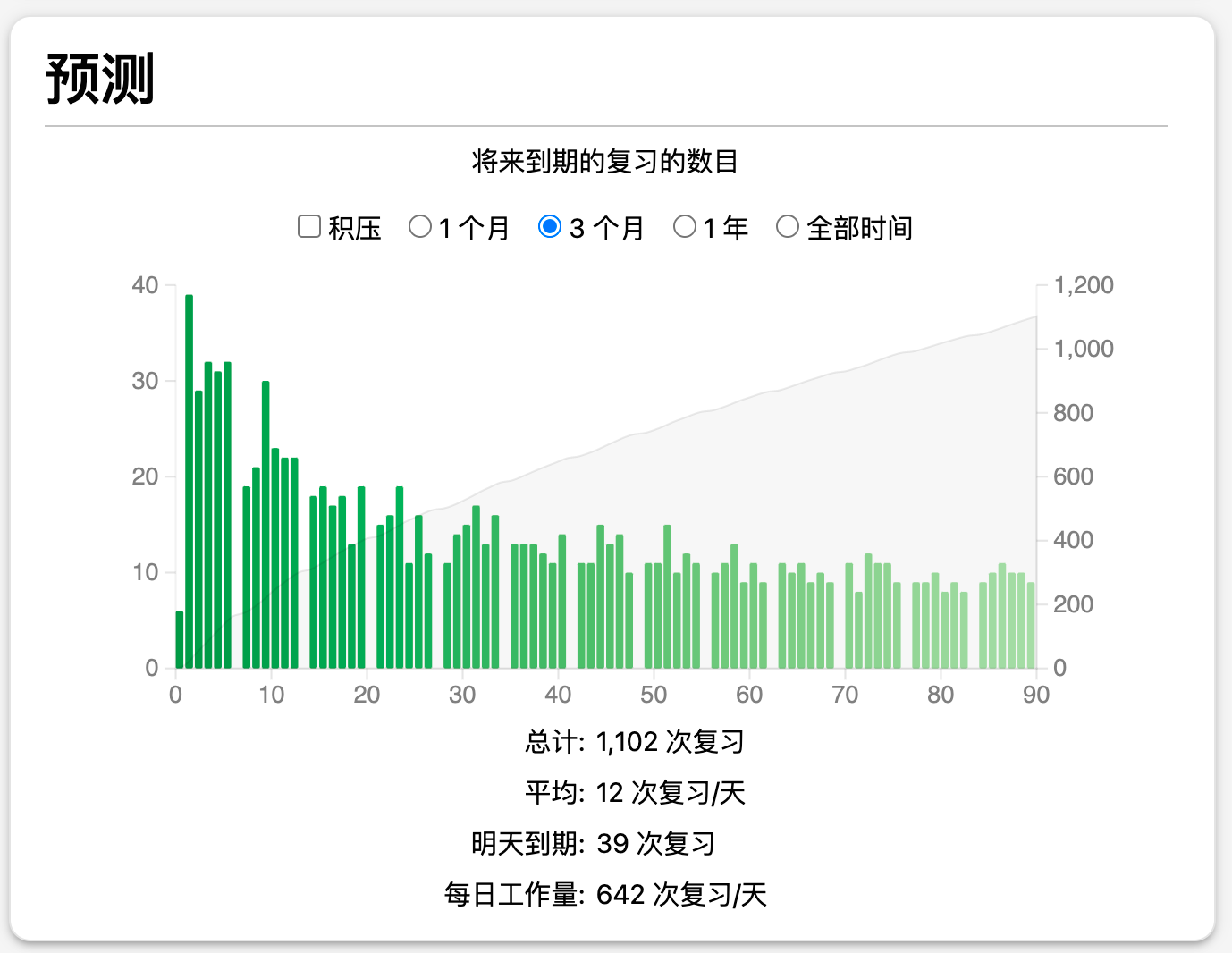Select the 3 个月 radio button
This screenshot has height=953, width=1232.
(x=550, y=227)
